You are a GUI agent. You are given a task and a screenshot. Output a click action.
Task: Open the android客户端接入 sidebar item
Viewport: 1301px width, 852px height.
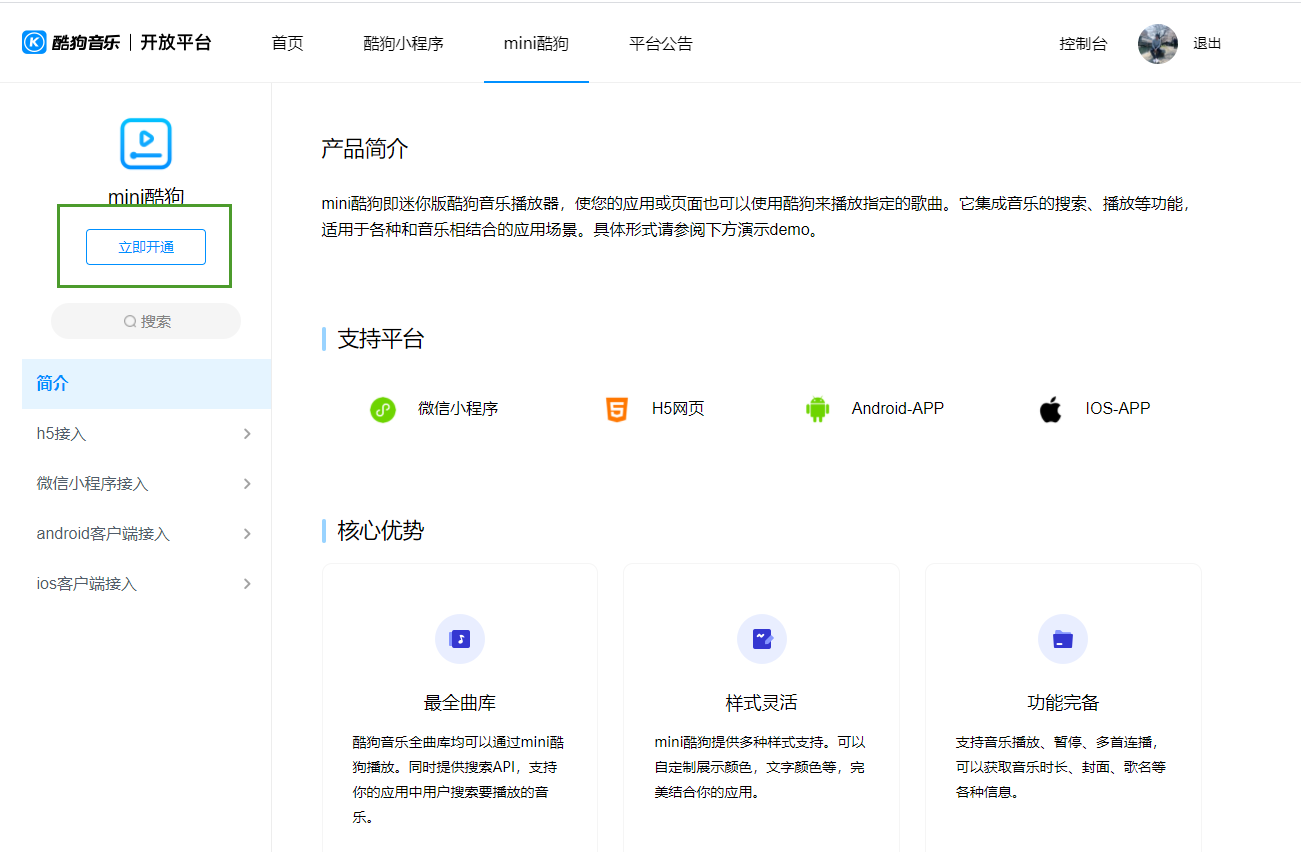click(x=147, y=534)
